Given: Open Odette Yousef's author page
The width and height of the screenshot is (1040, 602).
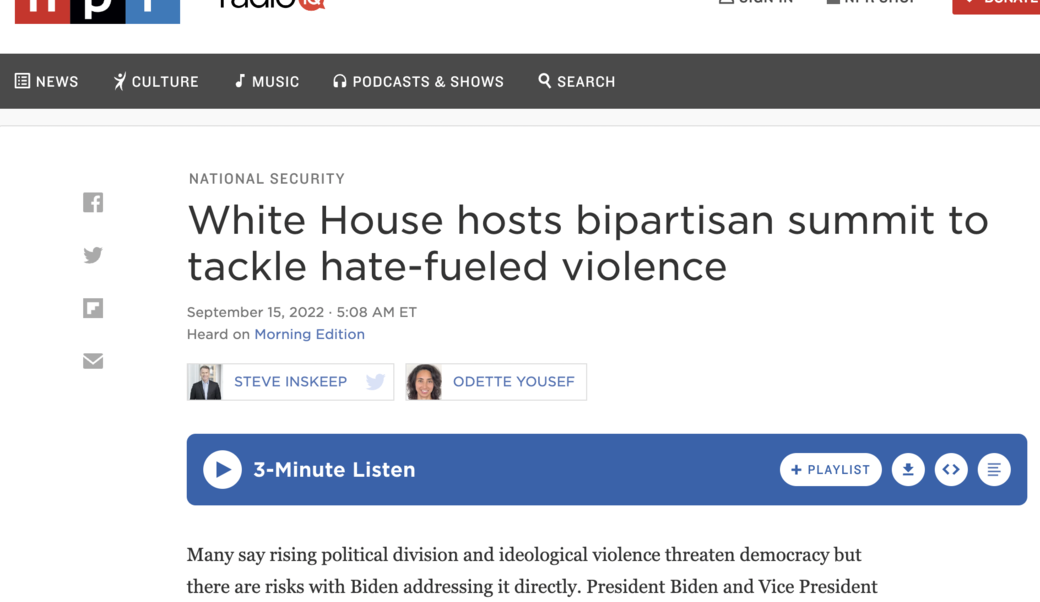Looking at the screenshot, I should (x=513, y=382).
